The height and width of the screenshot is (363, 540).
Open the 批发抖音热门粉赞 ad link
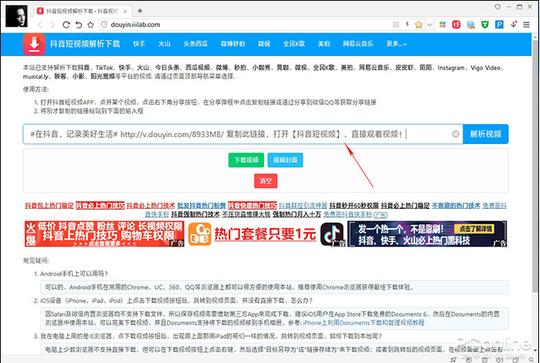click(201, 206)
